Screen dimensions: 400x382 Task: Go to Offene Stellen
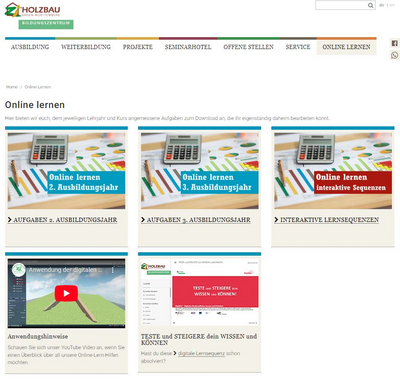point(248,47)
